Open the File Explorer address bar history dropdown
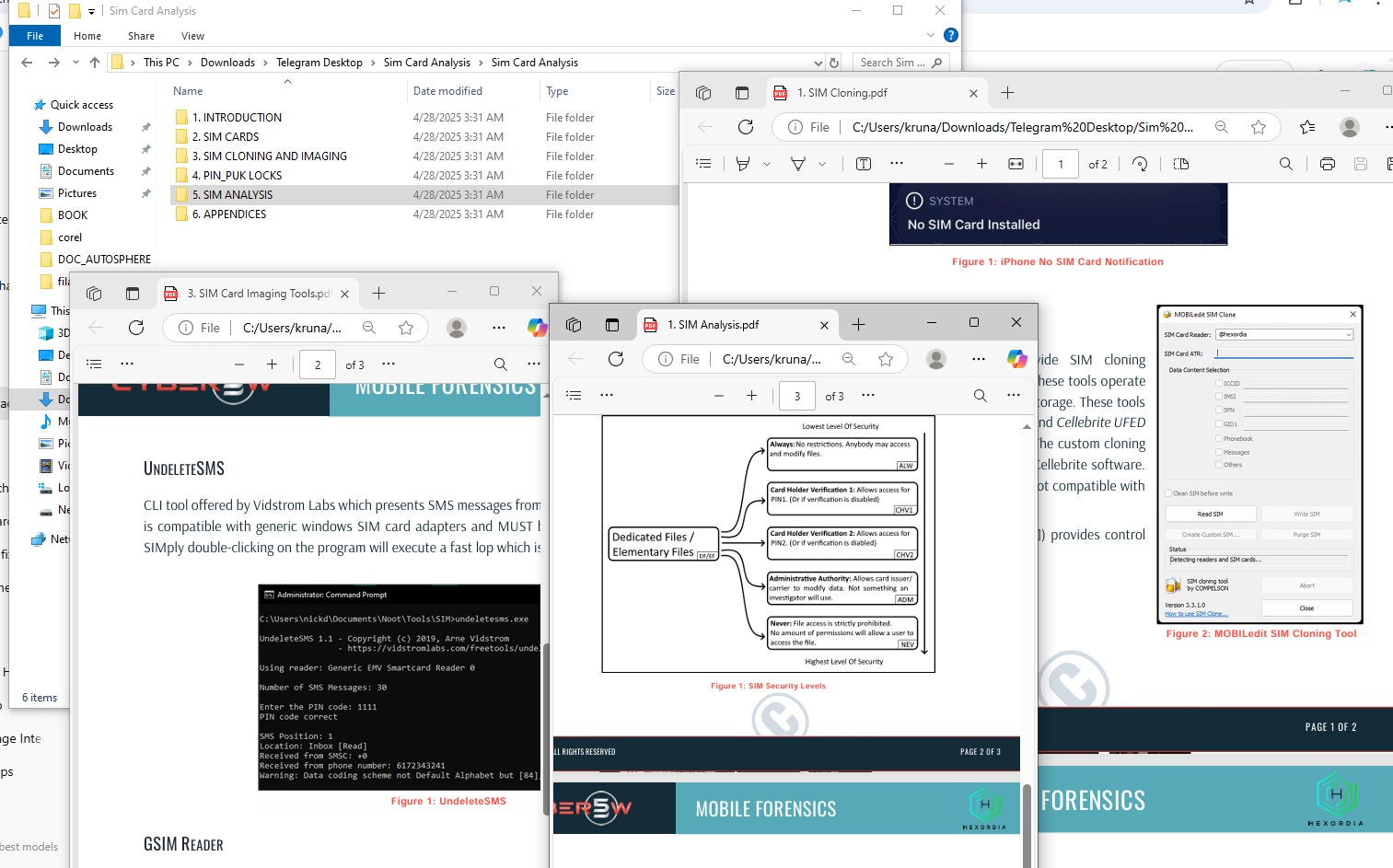 [x=818, y=63]
